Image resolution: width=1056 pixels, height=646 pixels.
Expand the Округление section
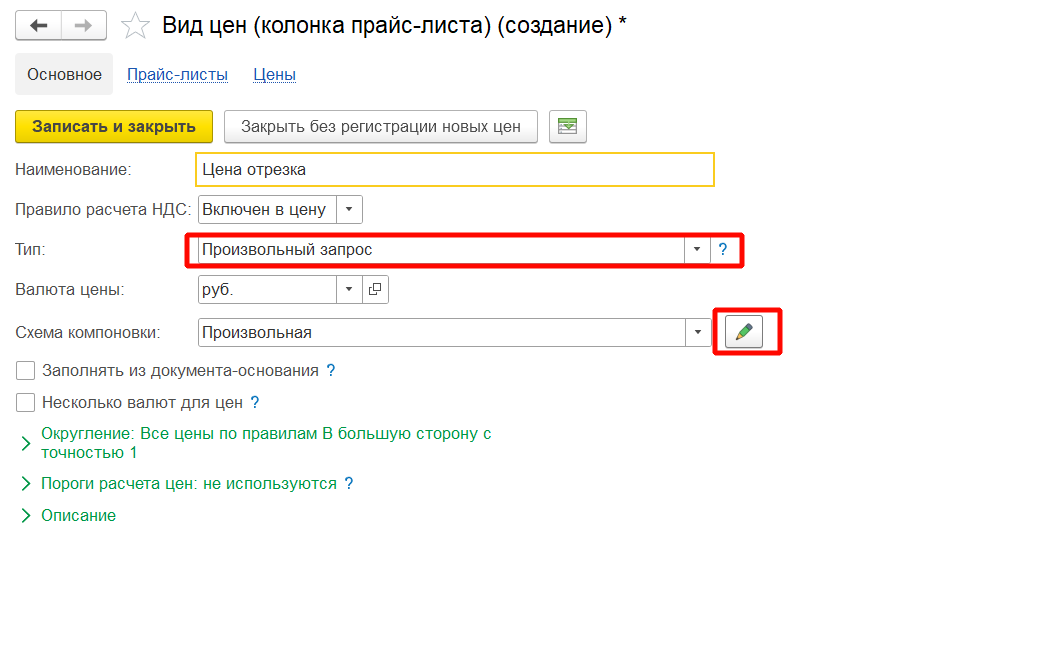27,444
